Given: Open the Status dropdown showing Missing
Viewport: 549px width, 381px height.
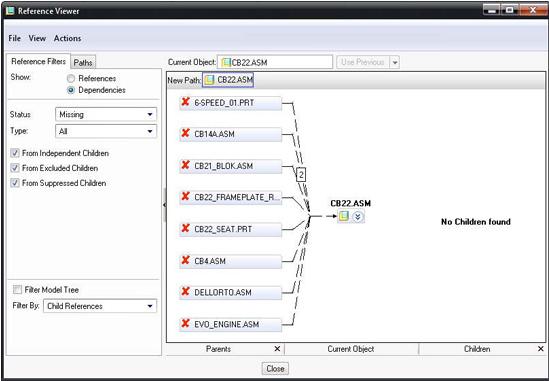Looking at the screenshot, I should [106, 115].
